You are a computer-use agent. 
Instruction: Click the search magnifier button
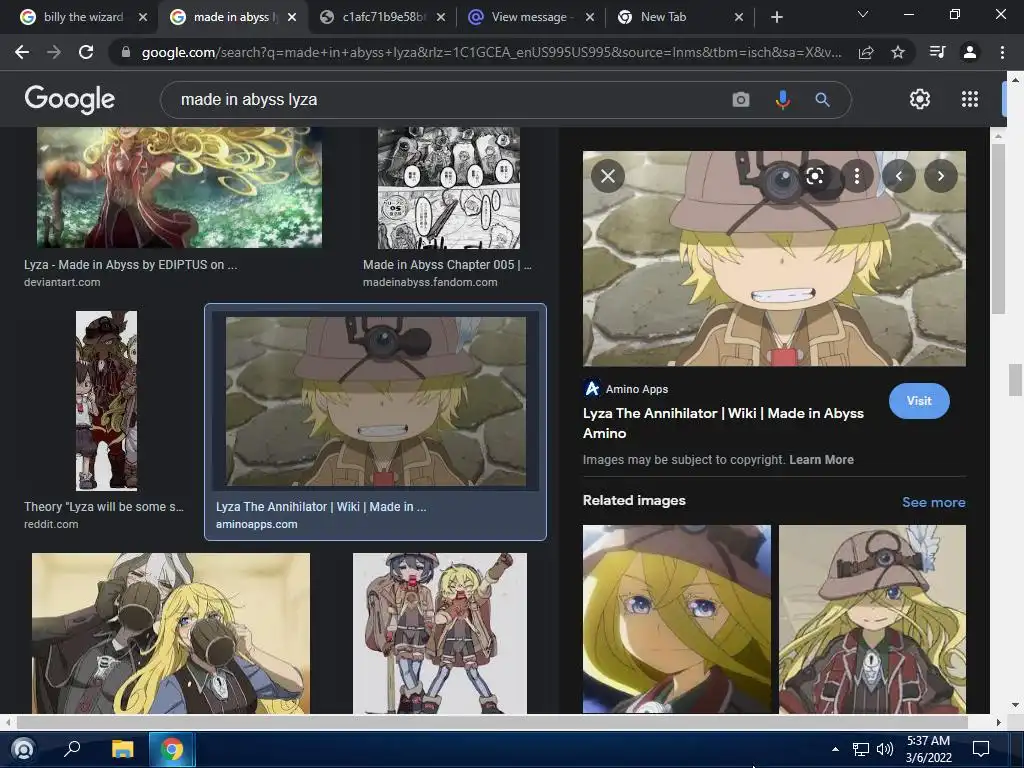click(822, 99)
